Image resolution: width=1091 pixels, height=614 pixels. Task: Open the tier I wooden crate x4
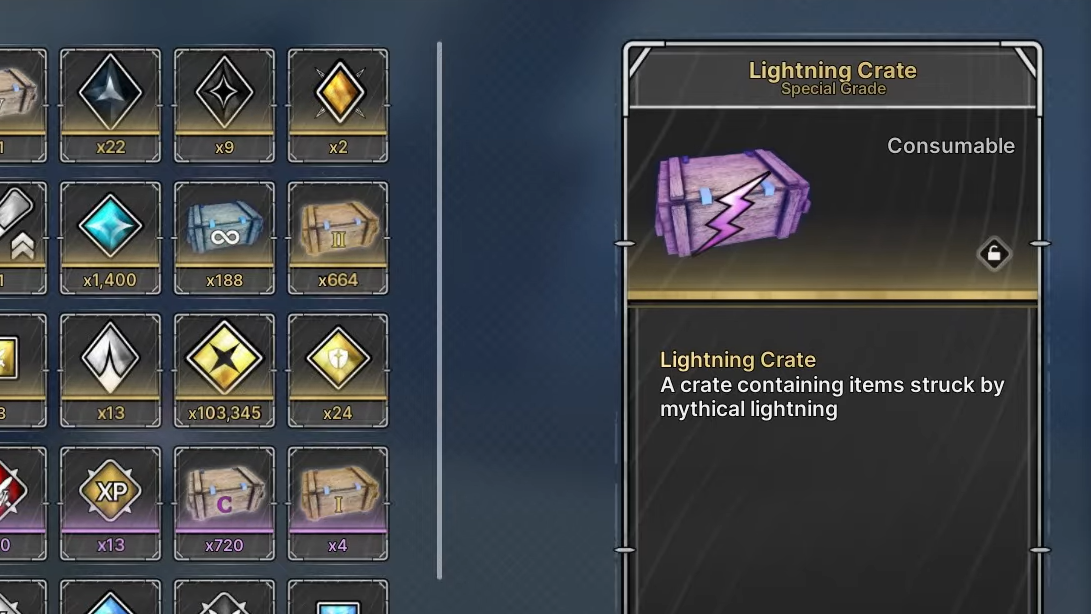coord(338,503)
